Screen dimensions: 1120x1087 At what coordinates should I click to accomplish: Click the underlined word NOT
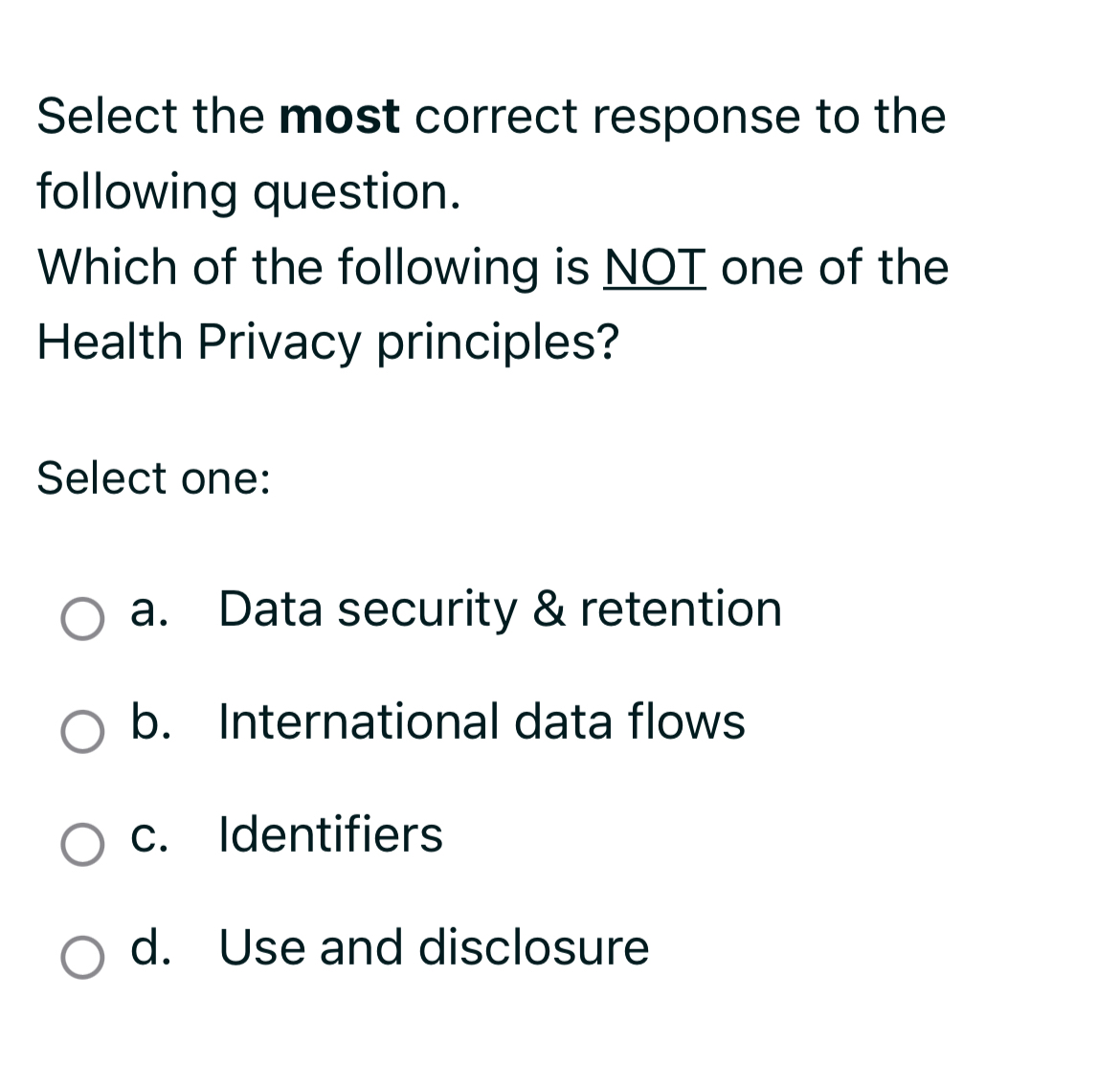point(655,267)
